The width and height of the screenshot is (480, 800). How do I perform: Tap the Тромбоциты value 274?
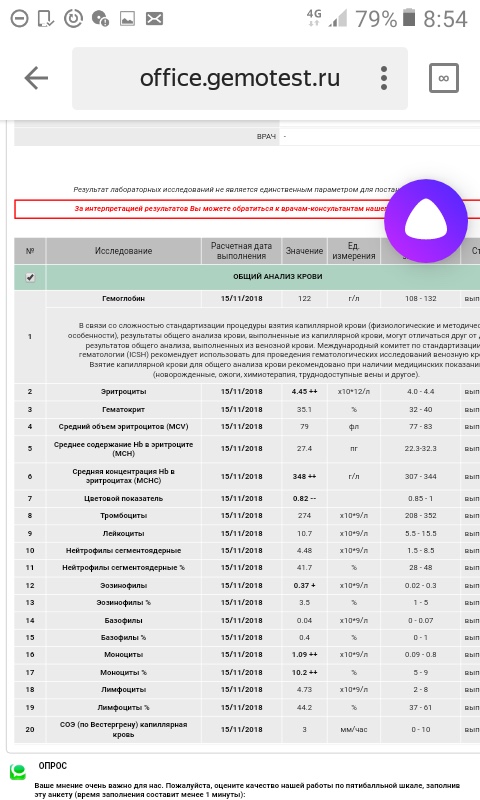tap(305, 516)
